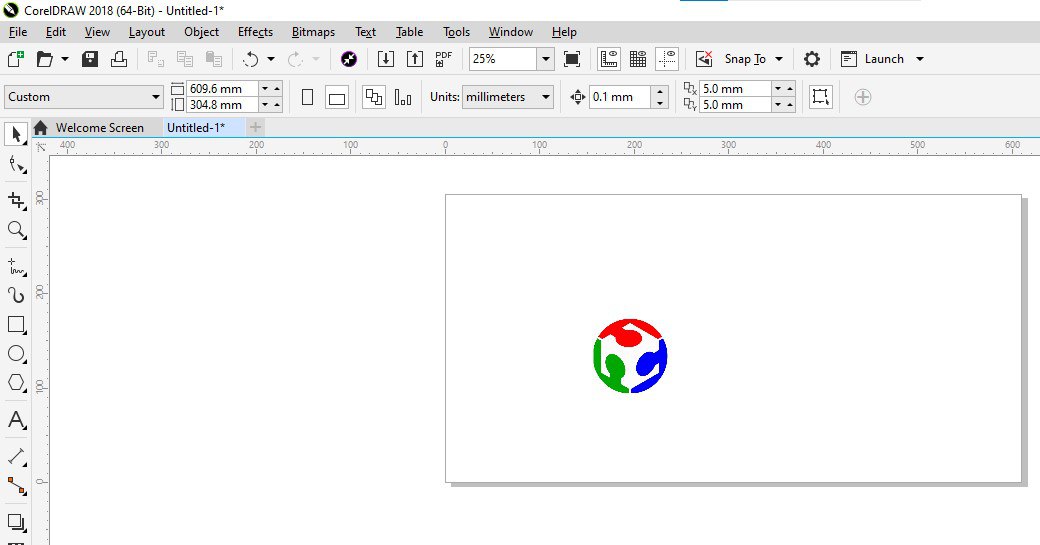The width and height of the screenshot is (1040, 545).
Task: Click the Import icon
Action: 385,59
